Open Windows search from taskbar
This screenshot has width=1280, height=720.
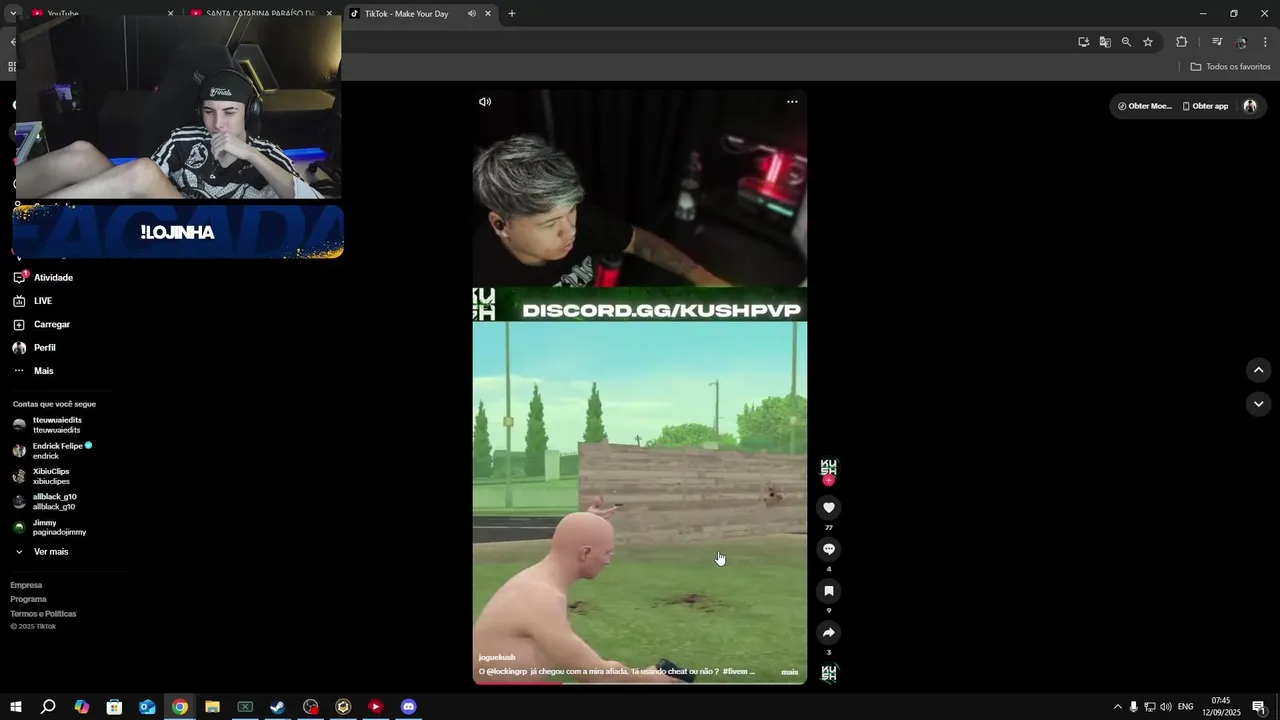(x=48, y=707)
